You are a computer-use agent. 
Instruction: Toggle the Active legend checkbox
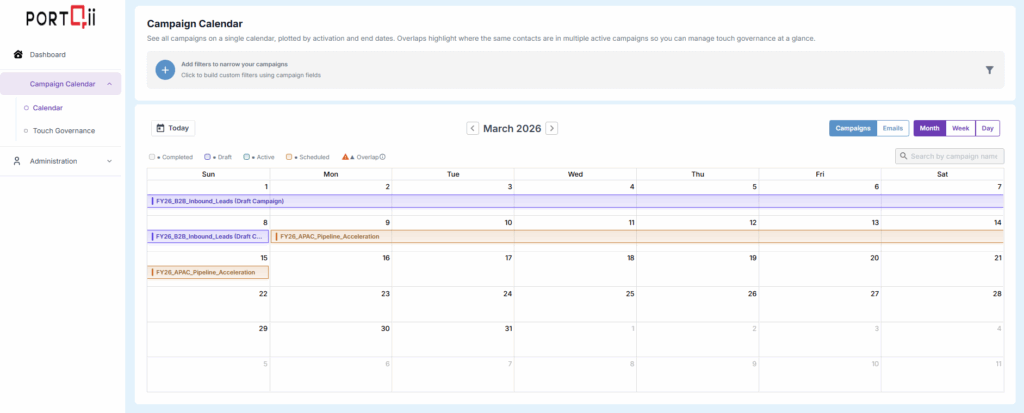pyautogui.click(x=247, y=157)
